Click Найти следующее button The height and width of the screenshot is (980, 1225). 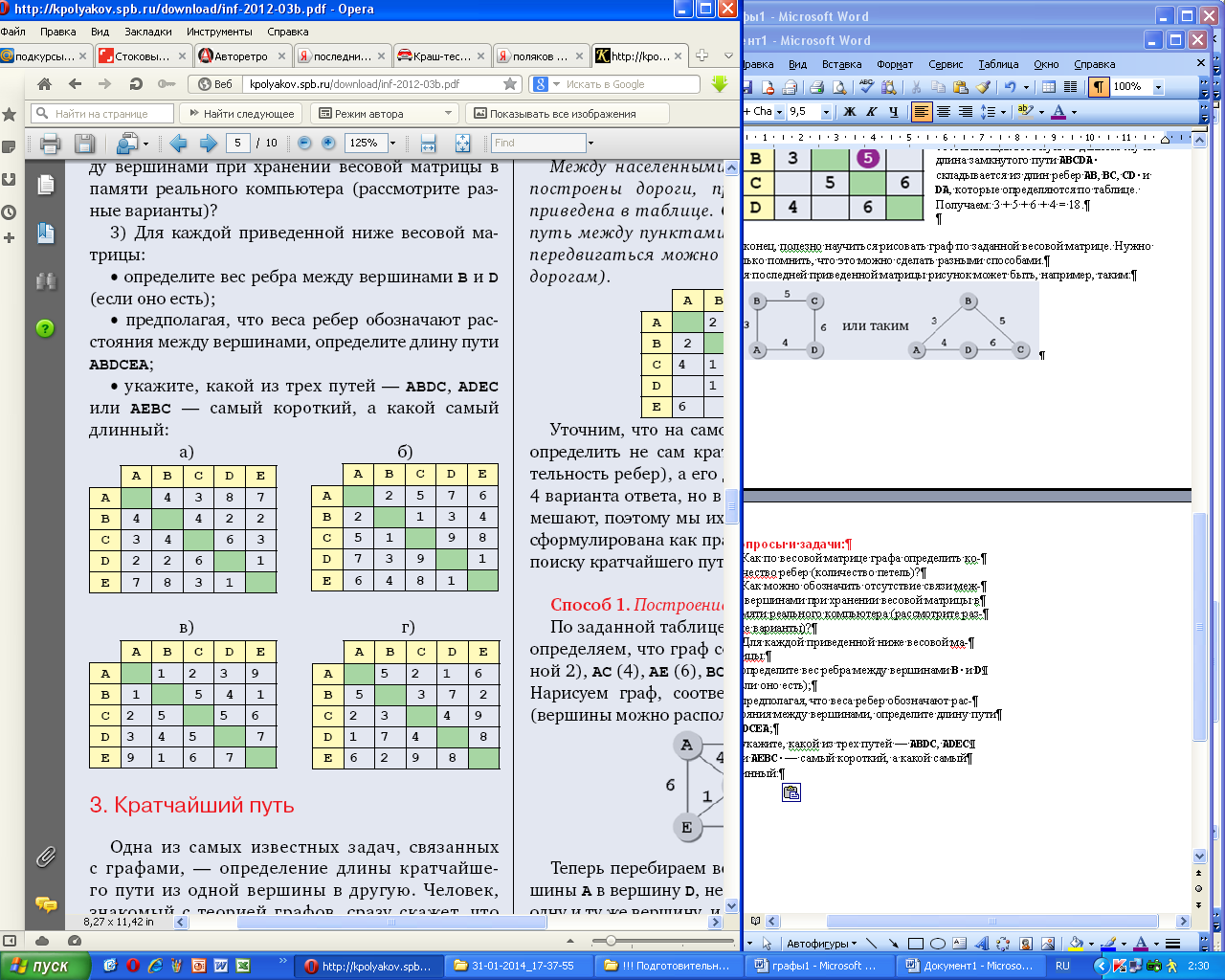click(x=242, y=114)
